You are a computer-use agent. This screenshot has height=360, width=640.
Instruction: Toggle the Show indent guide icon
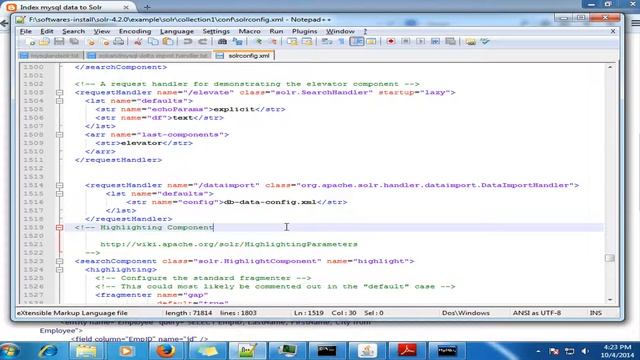pos(356,42)
